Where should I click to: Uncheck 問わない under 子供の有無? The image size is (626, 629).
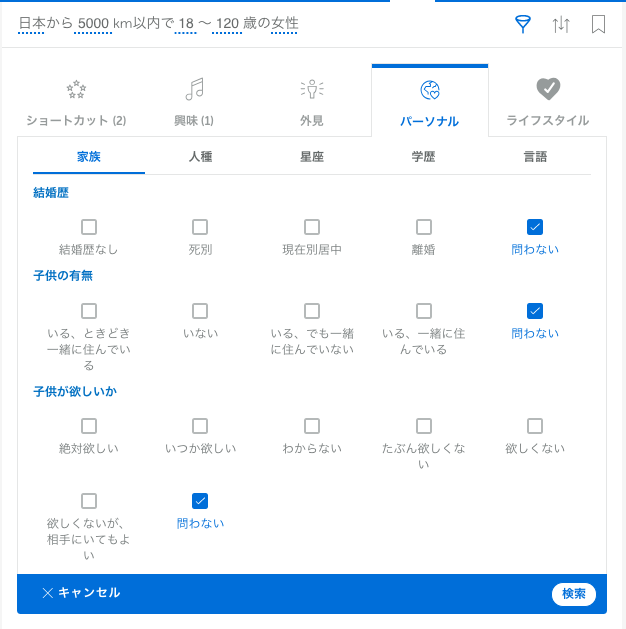tap(535, 311)
